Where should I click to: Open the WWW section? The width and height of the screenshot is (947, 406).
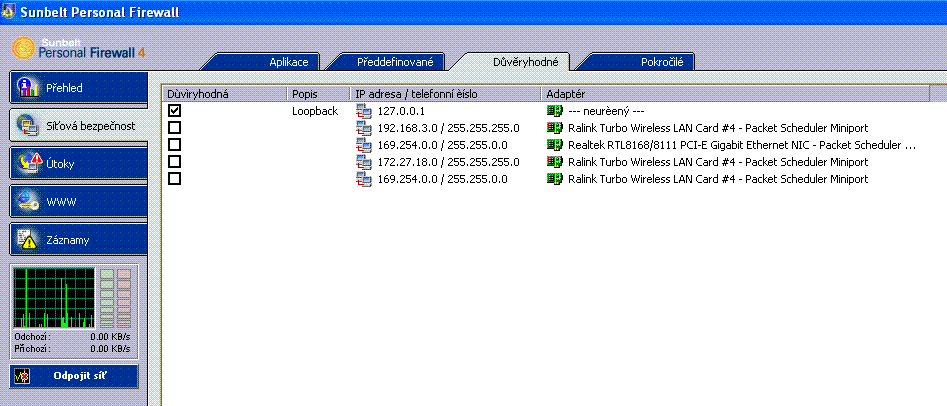click(79, 202)
